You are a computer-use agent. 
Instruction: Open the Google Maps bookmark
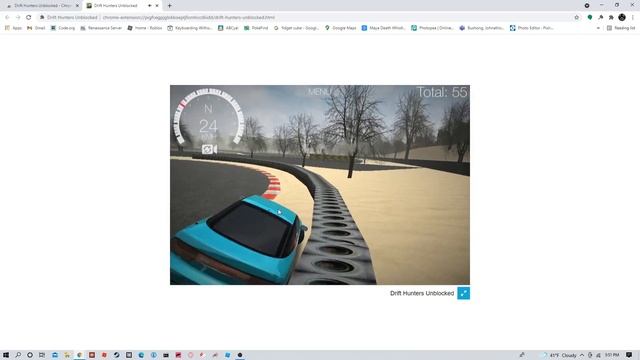340,28
